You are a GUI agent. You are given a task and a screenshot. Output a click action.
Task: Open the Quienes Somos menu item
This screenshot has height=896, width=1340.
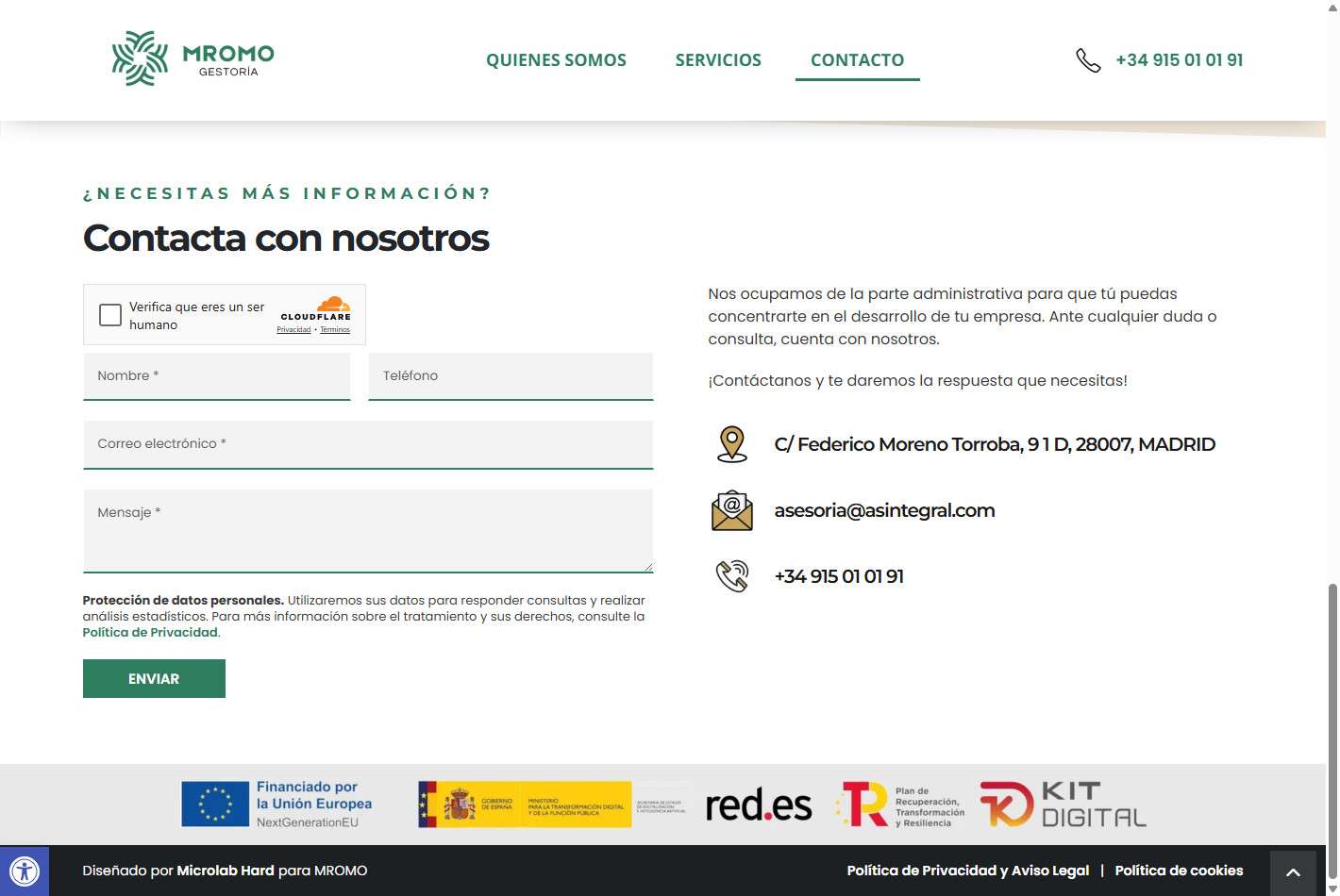[556, 60]
